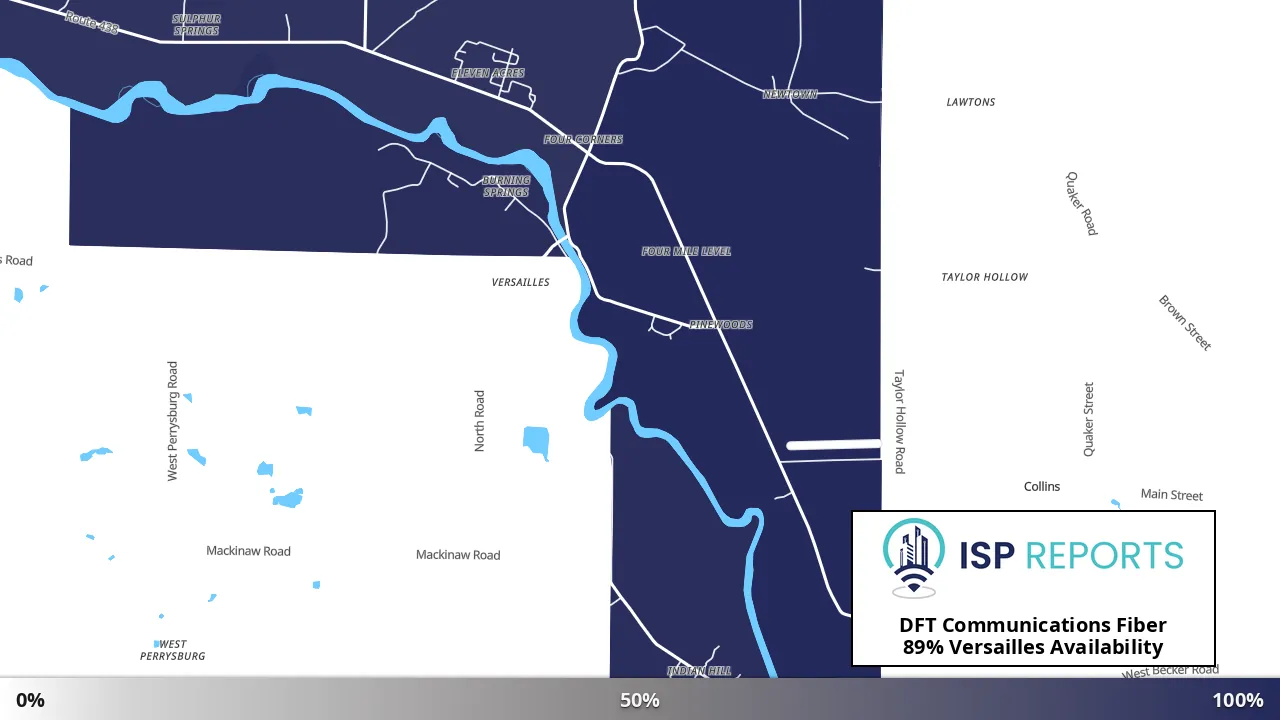Viewport: 1280px width, 720px height.
Task: Click the 50% legend label
Action: coord(640,700)
